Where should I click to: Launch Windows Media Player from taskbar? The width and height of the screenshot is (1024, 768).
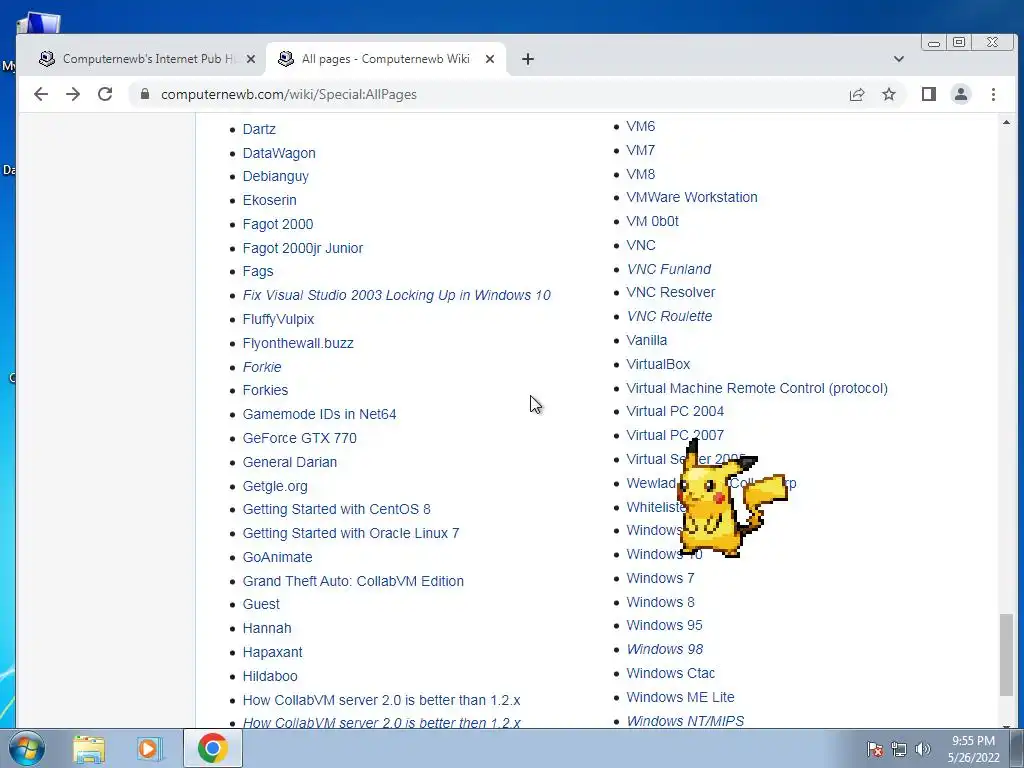pyautogui.click(x=149, y=748)
